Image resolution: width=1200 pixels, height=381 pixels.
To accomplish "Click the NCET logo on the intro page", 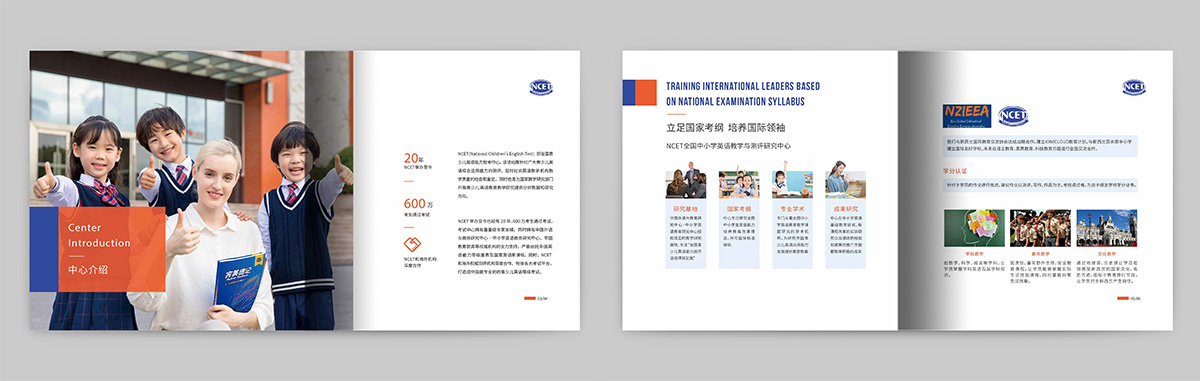I will point(541,88).
